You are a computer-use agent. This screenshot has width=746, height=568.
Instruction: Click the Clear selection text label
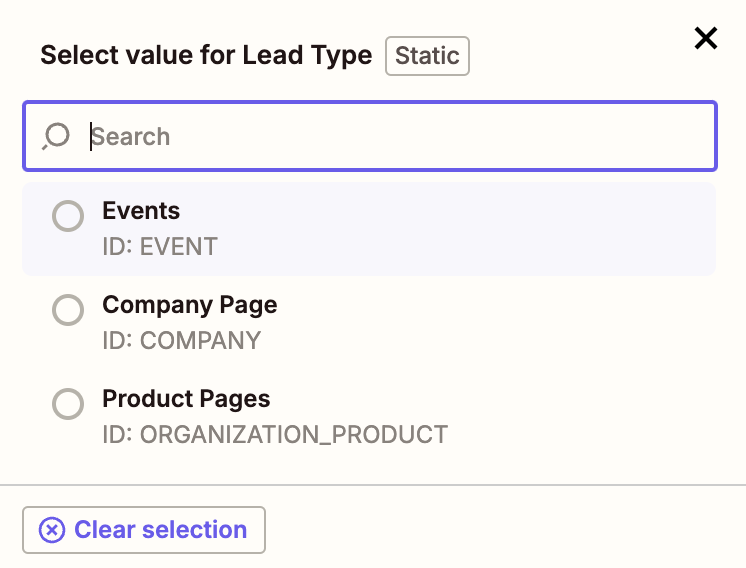click(160, 530)
